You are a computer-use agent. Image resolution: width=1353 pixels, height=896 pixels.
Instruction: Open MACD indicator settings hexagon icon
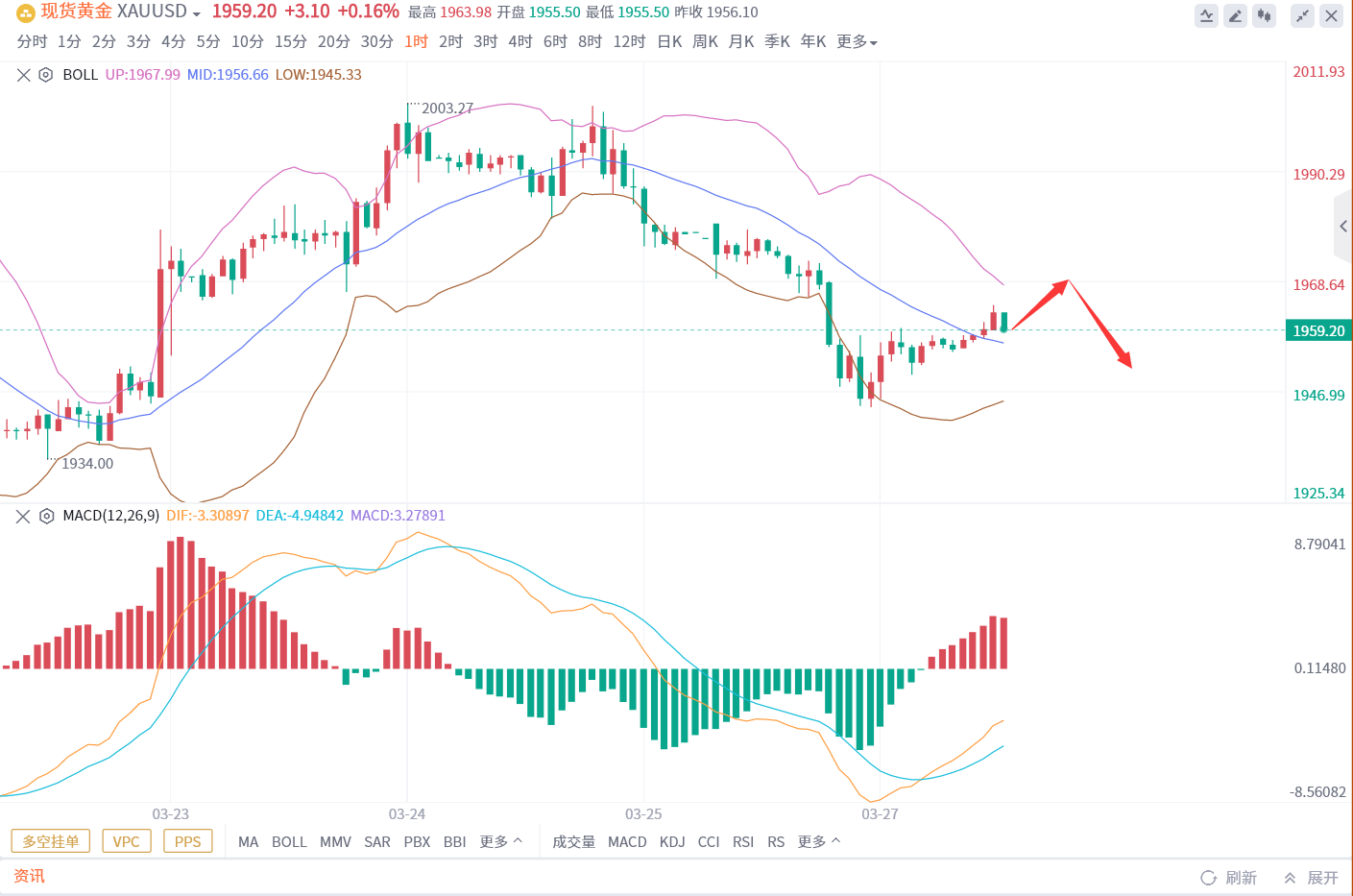pyautogui.click(x=46, y=516)
